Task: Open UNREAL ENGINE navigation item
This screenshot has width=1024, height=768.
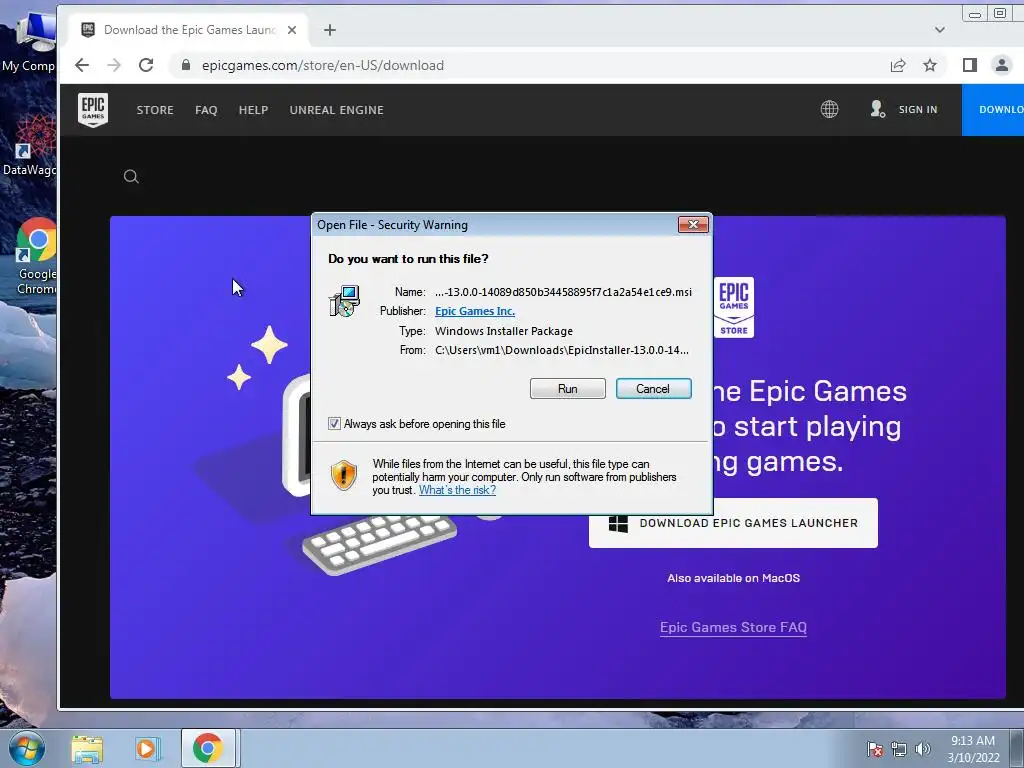Action: pos(336,110)
